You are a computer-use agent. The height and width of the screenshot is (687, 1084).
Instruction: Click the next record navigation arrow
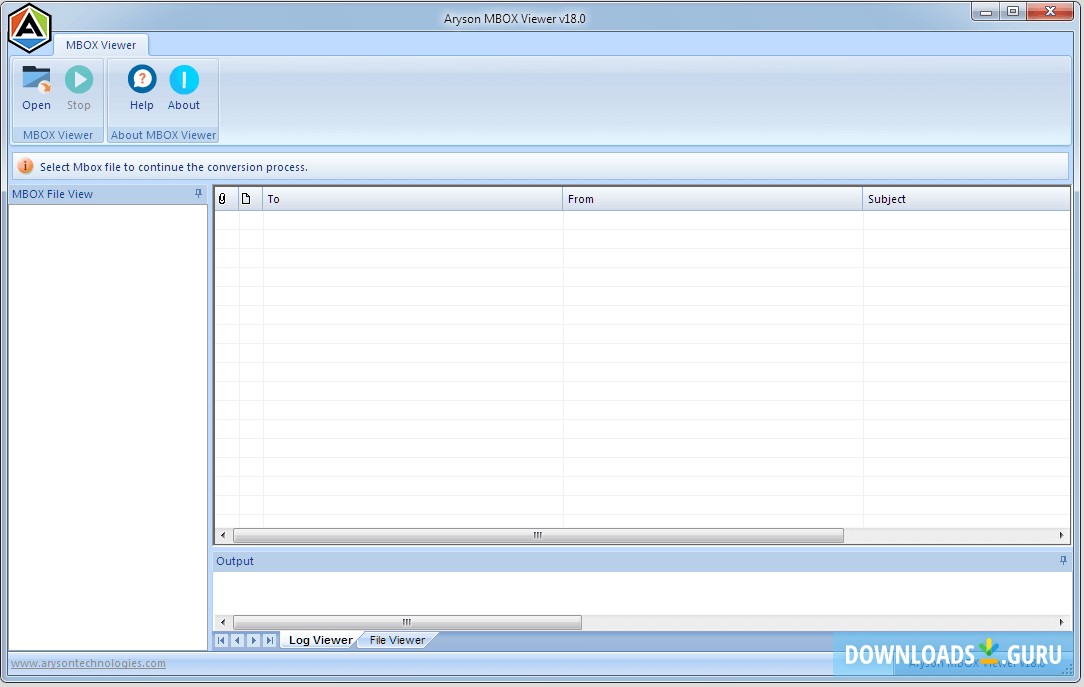253,640
